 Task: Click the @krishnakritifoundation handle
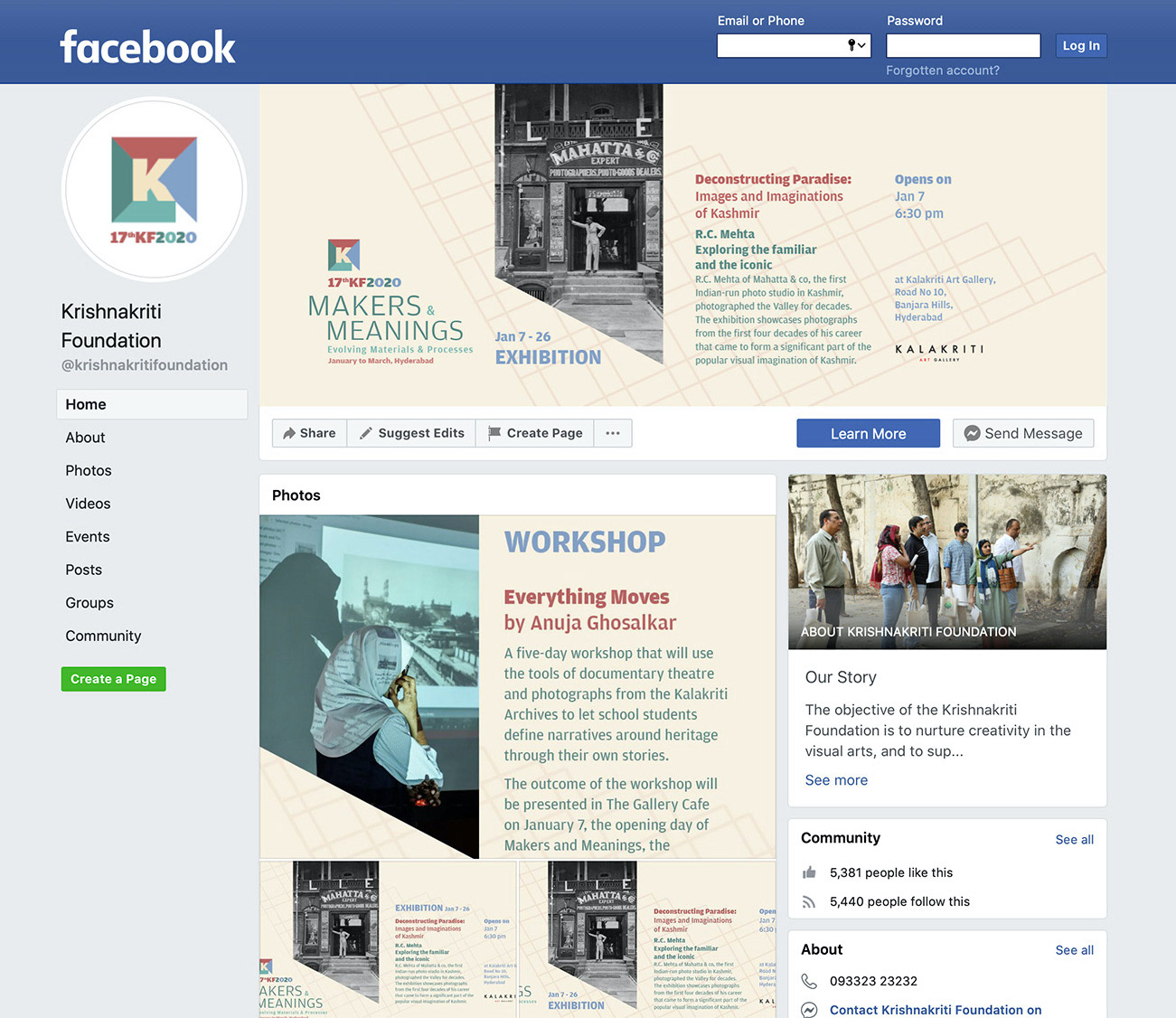click(145, 365)
